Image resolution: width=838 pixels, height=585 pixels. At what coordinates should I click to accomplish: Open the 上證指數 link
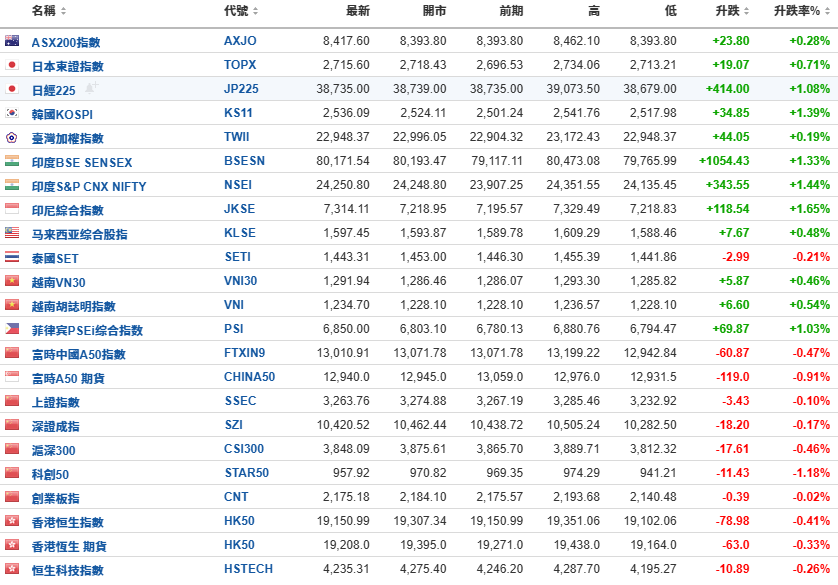click(56, 402)
